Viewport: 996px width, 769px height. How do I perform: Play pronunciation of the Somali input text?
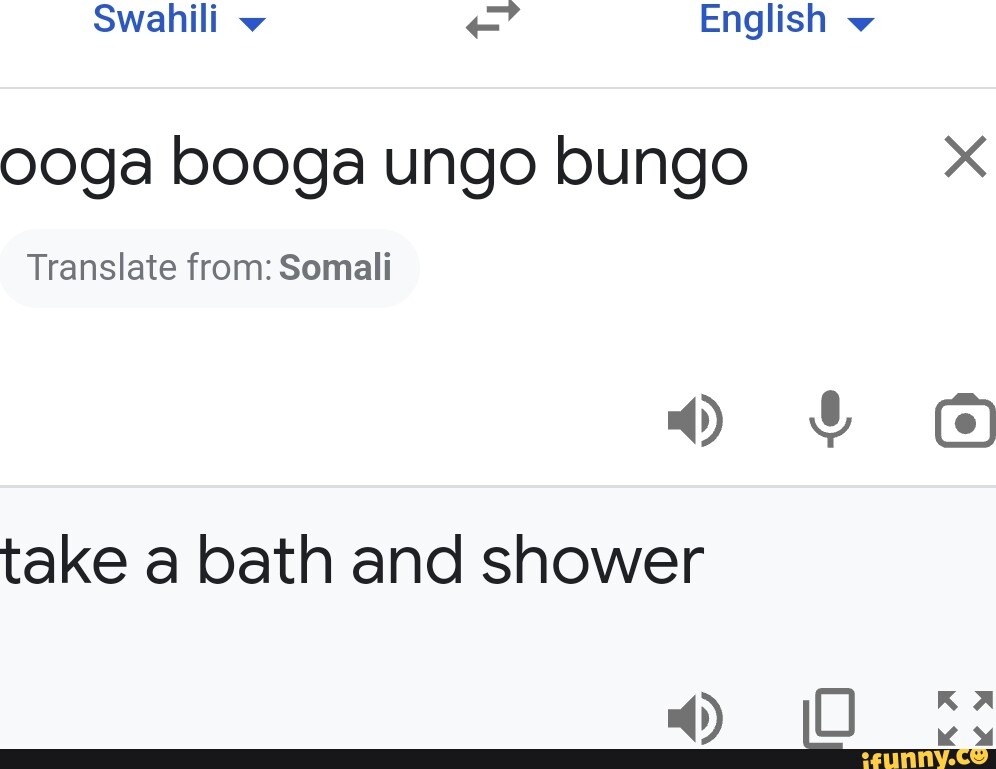click(x=696, y=420)
